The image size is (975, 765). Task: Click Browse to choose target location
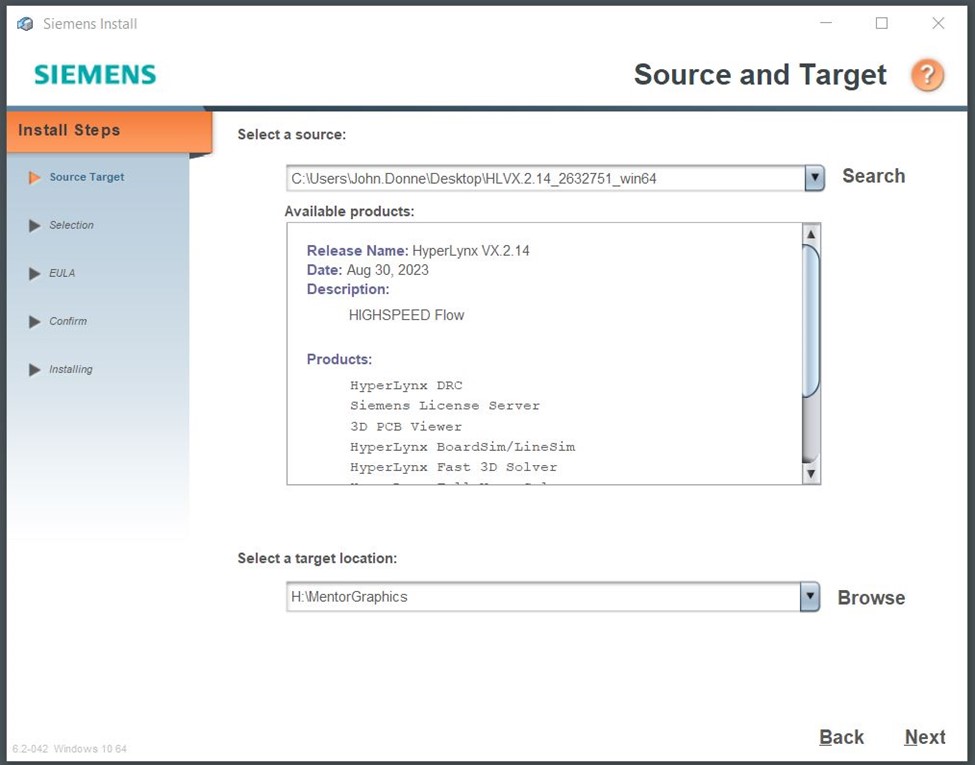(871, 598)
